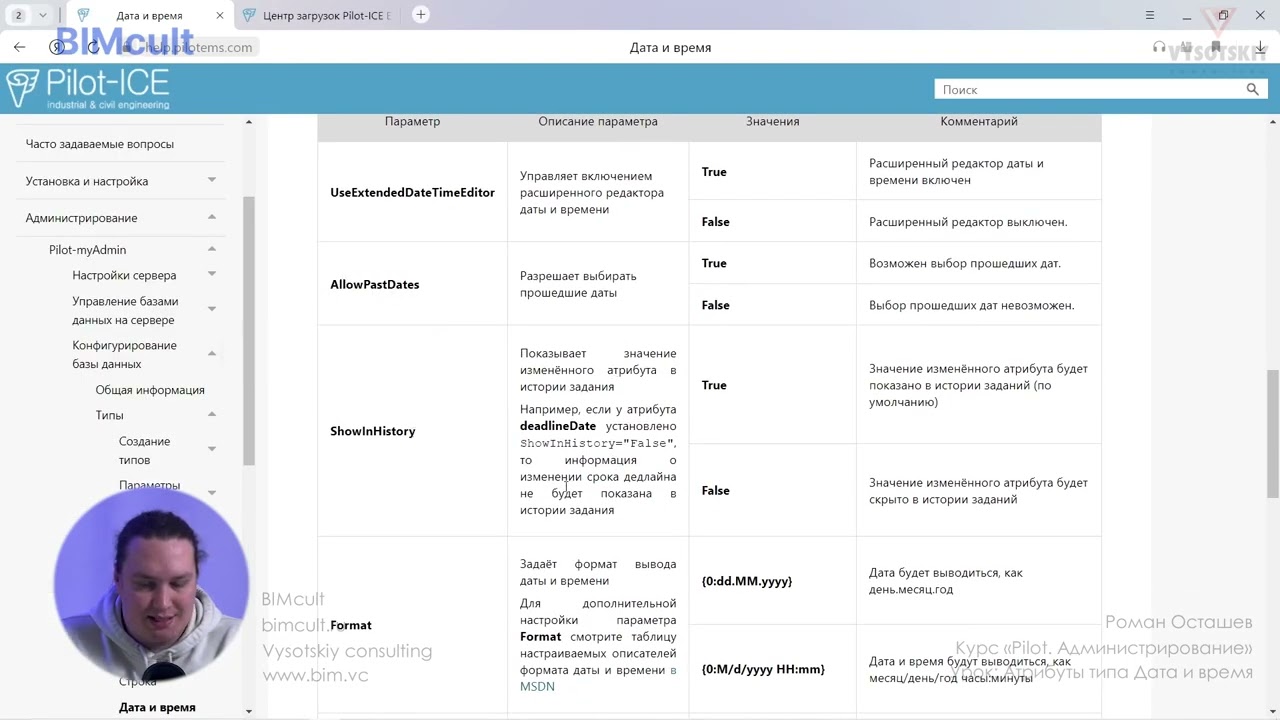1280x720 pixels.
Task: Select 'Дата и время' sidebar item
Action: tap(157, 707)
